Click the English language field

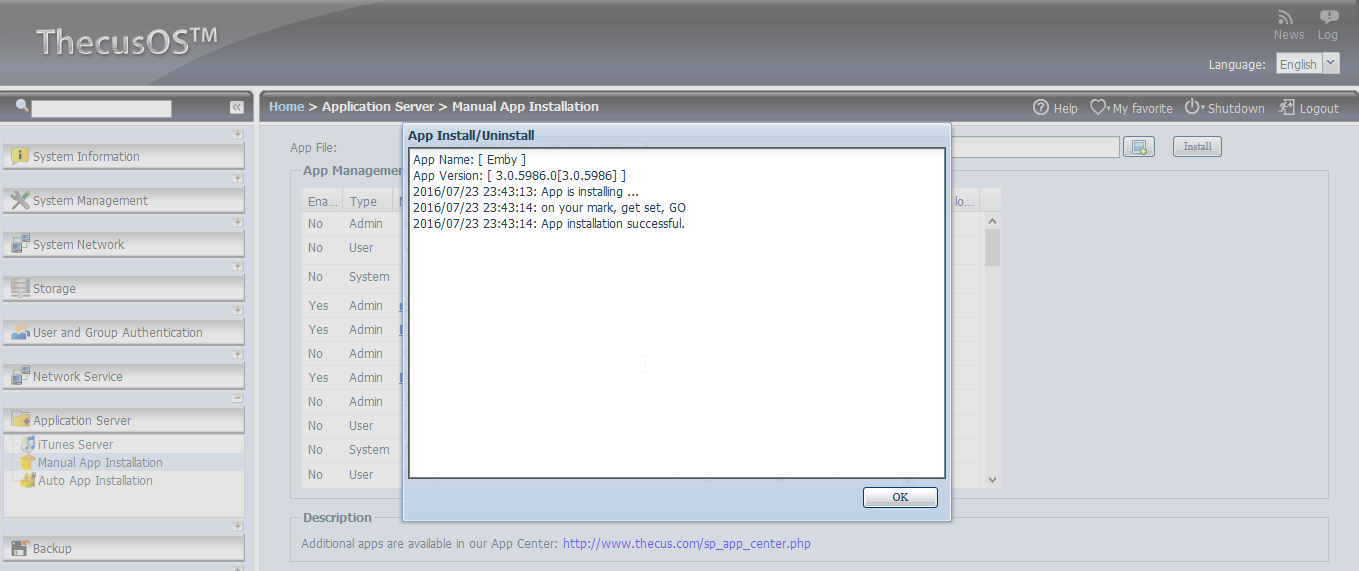coord(1299,64)
